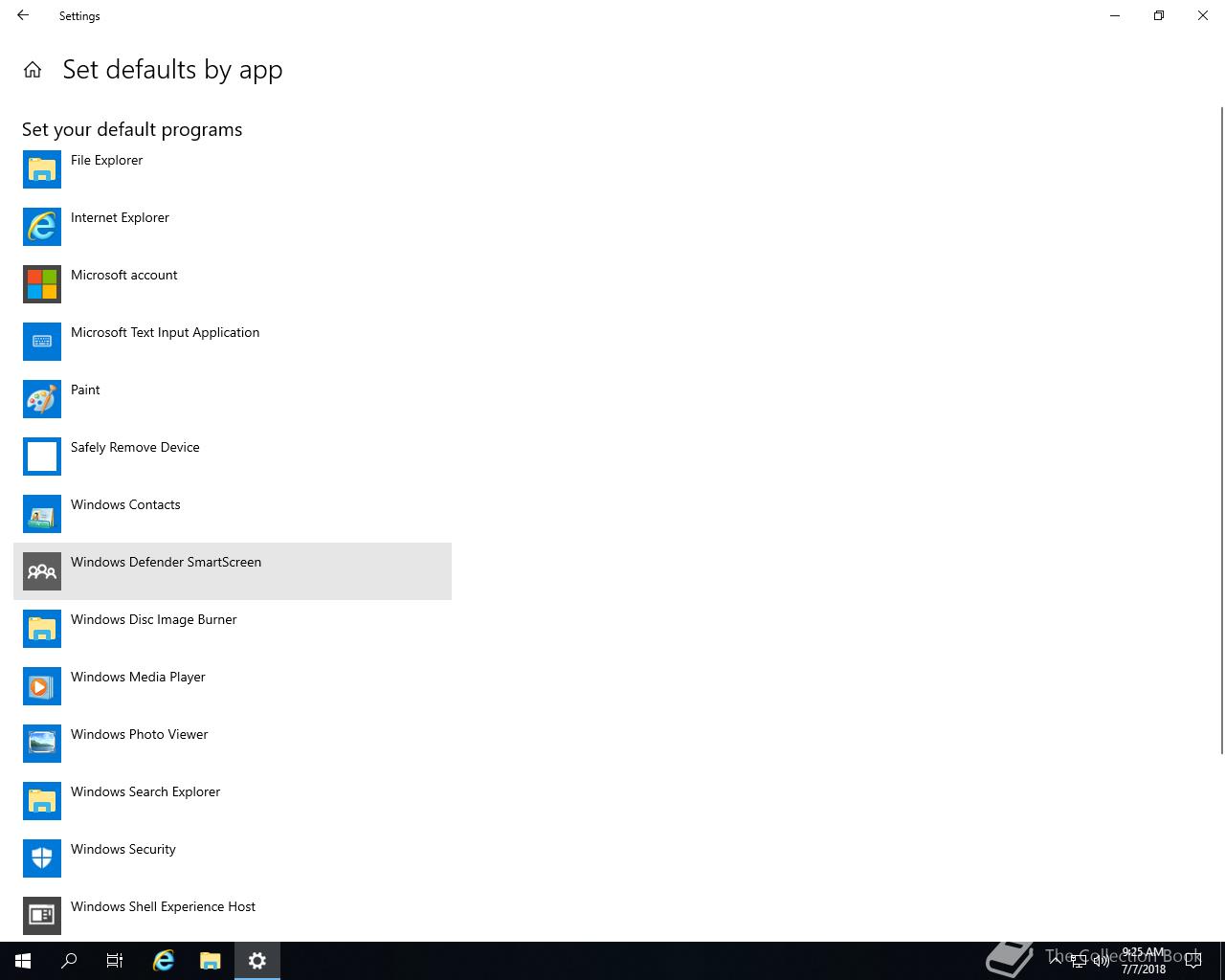Select Windows Media Player label
Image resolution: width=1225 pixels, height=980 pixels.
coord(138,677)
